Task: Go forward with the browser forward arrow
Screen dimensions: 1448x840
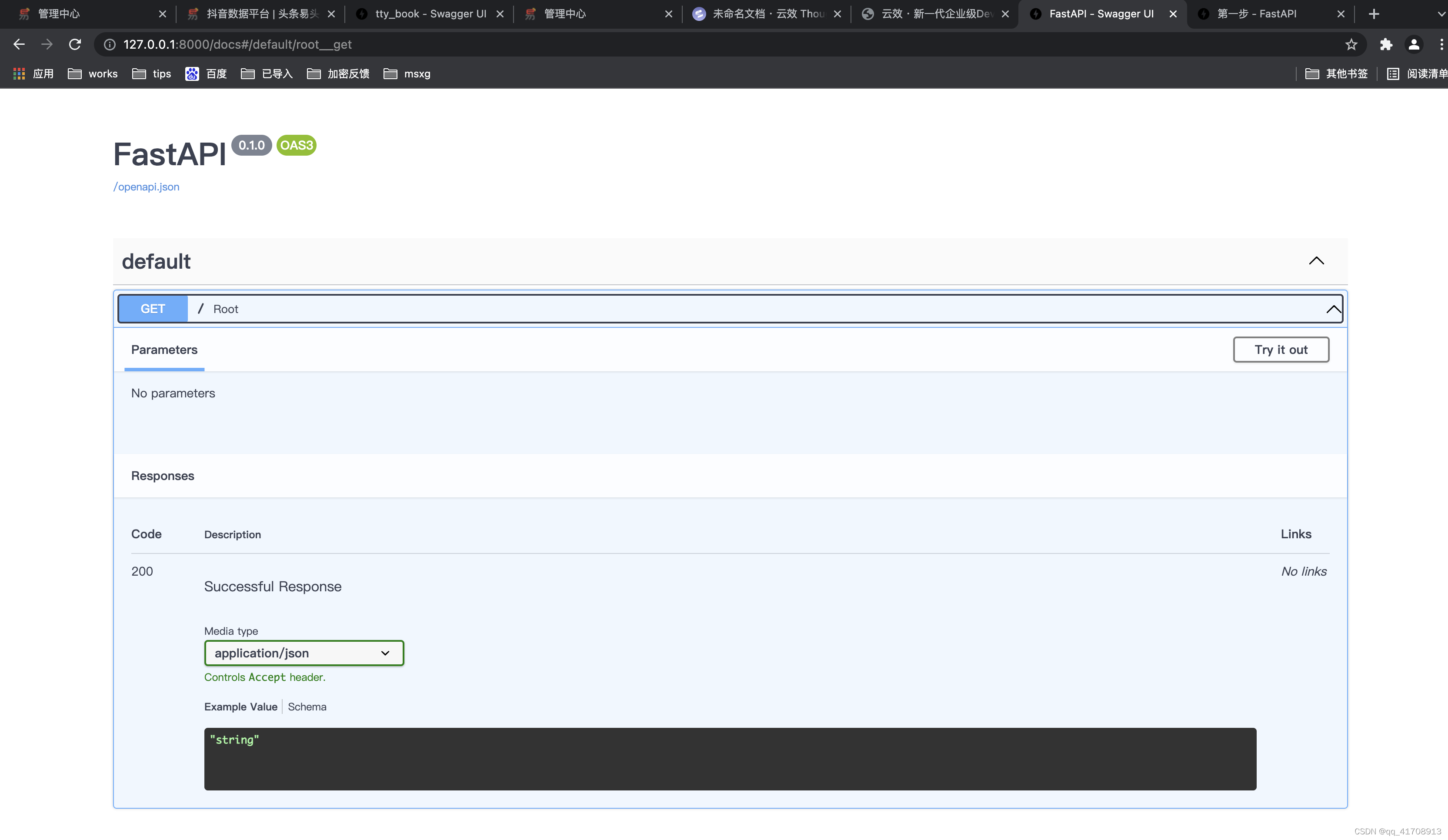Action: point(47,44)
